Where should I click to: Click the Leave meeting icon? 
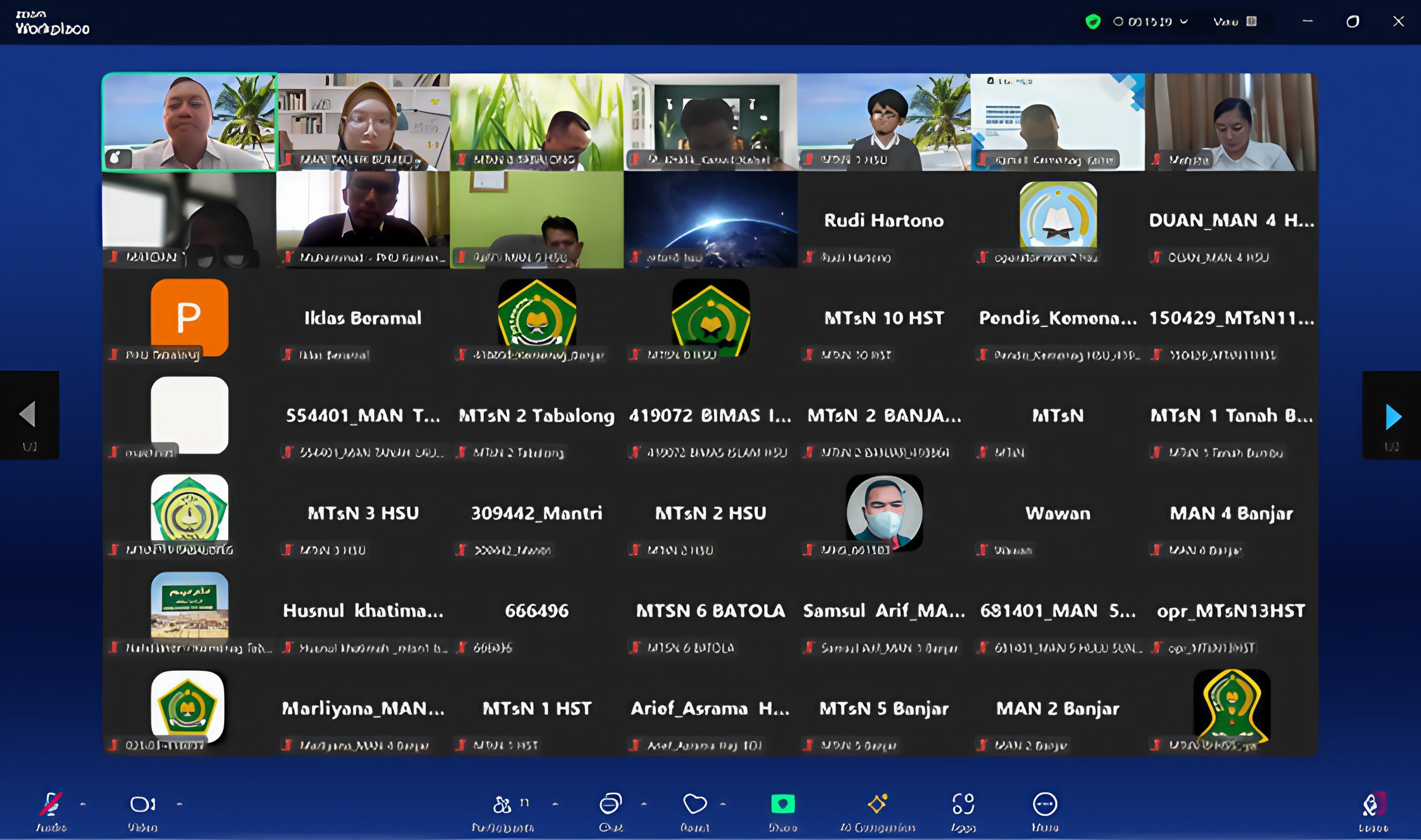click(x=1372, y=804)
